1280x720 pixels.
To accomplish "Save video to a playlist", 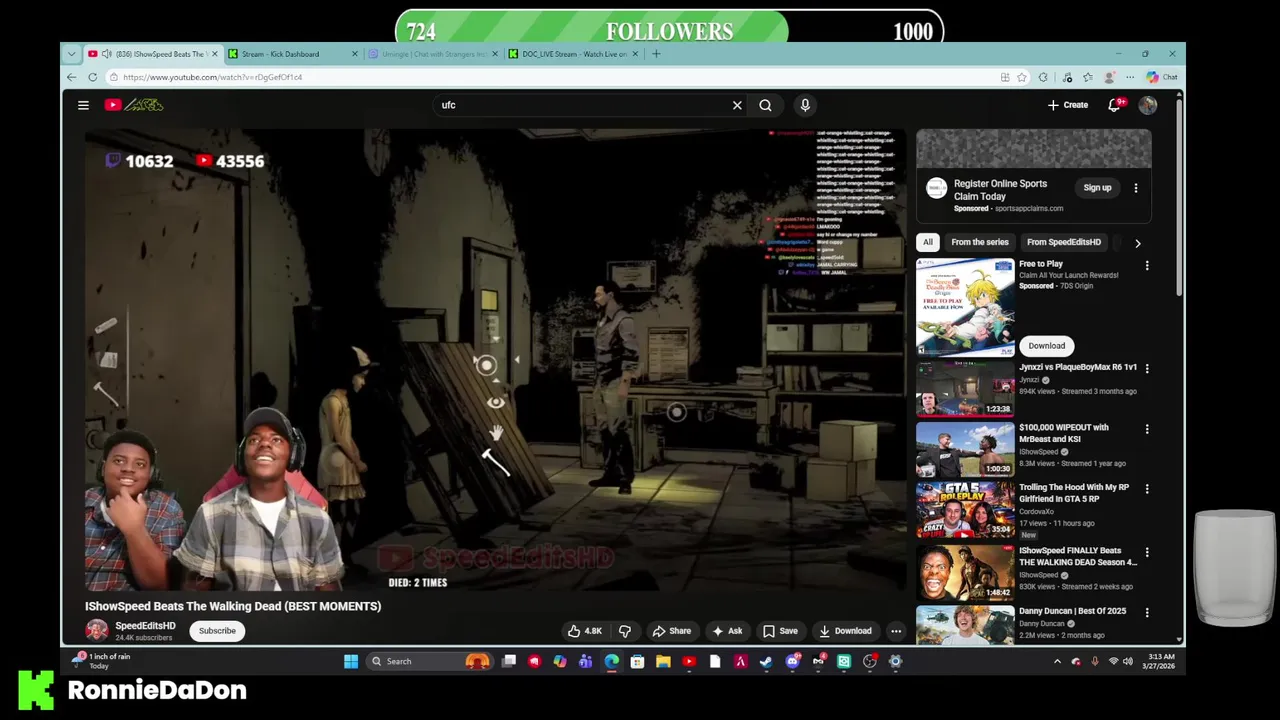I will (x=780, y=631).
